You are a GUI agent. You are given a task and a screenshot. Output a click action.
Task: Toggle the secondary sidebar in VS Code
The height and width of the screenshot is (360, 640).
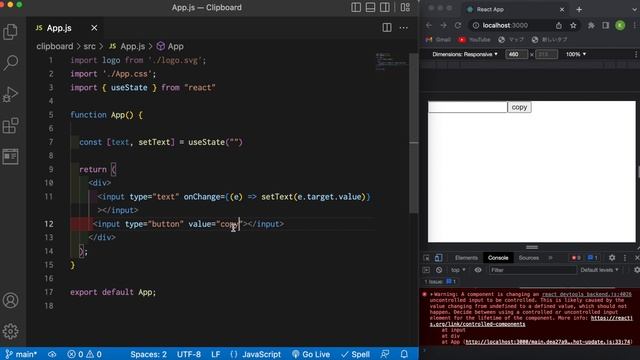click(384, 7)
